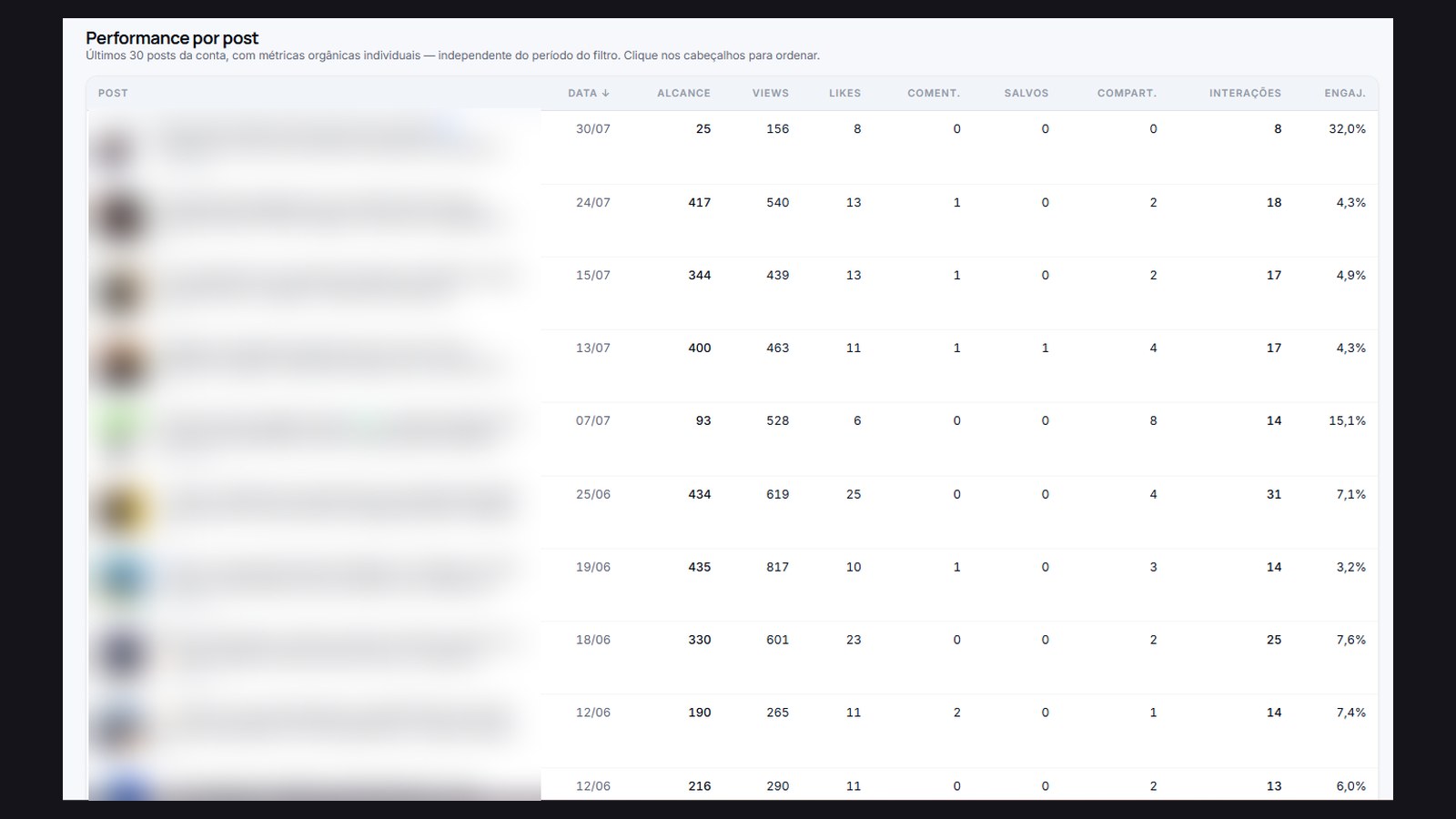Select the date cell 18/06
1456x819 pixels.
point(593,640)
